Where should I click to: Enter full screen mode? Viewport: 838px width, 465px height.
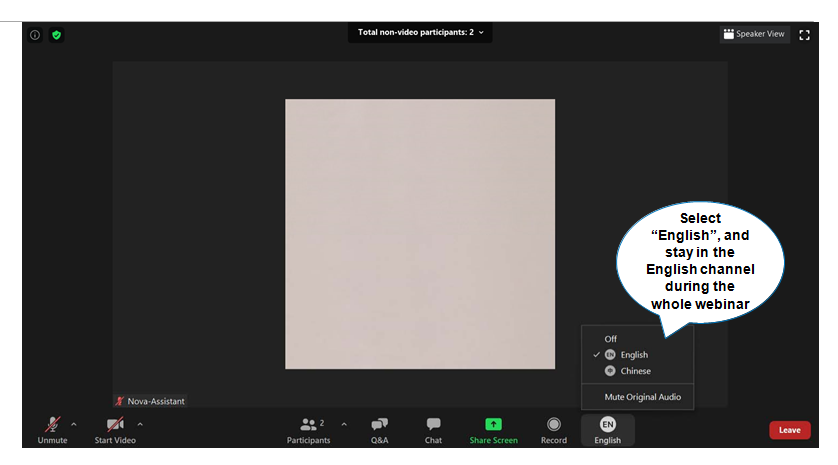[x=804, y=34]
